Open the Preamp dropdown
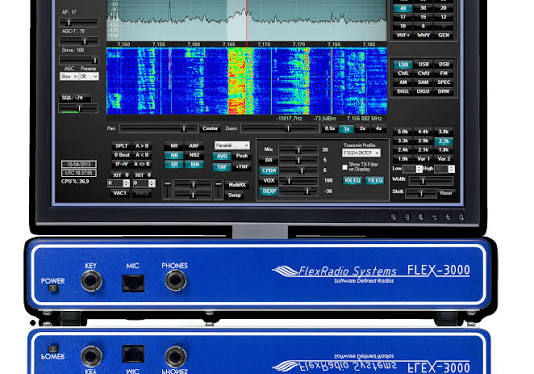Screen dimensions: 534x374 pos(89,76)
